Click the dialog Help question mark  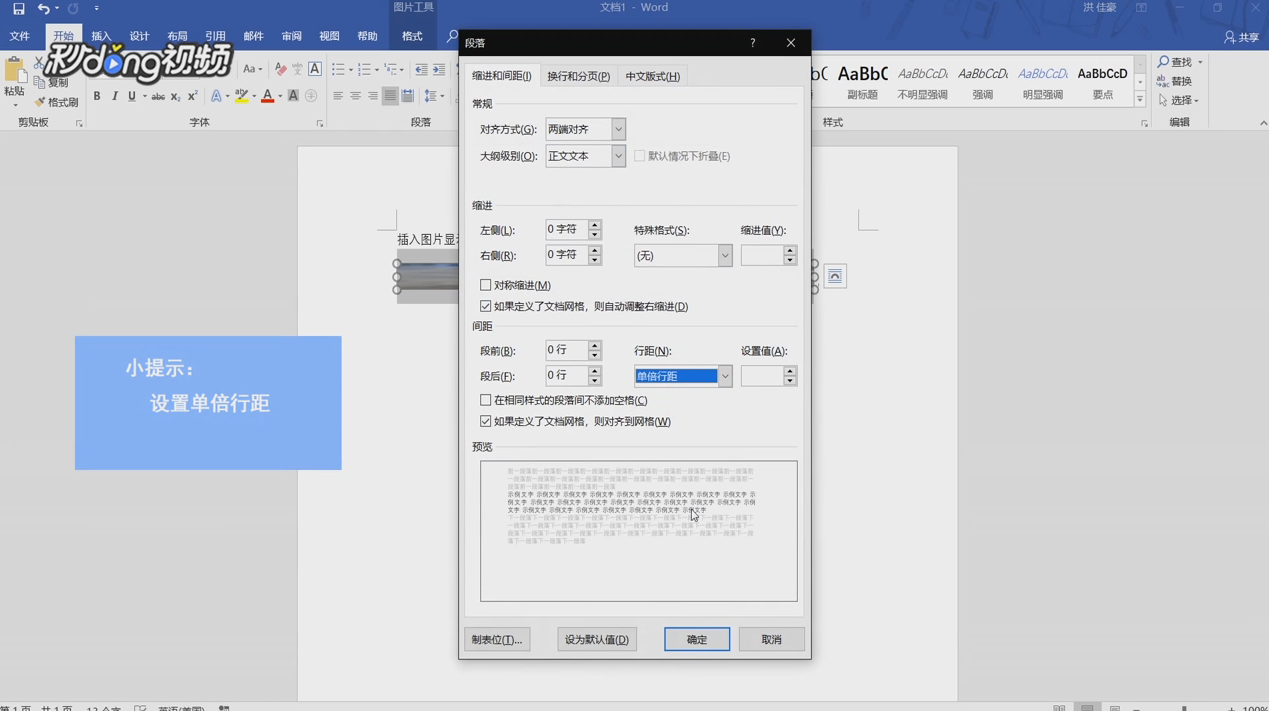[753, 43]
